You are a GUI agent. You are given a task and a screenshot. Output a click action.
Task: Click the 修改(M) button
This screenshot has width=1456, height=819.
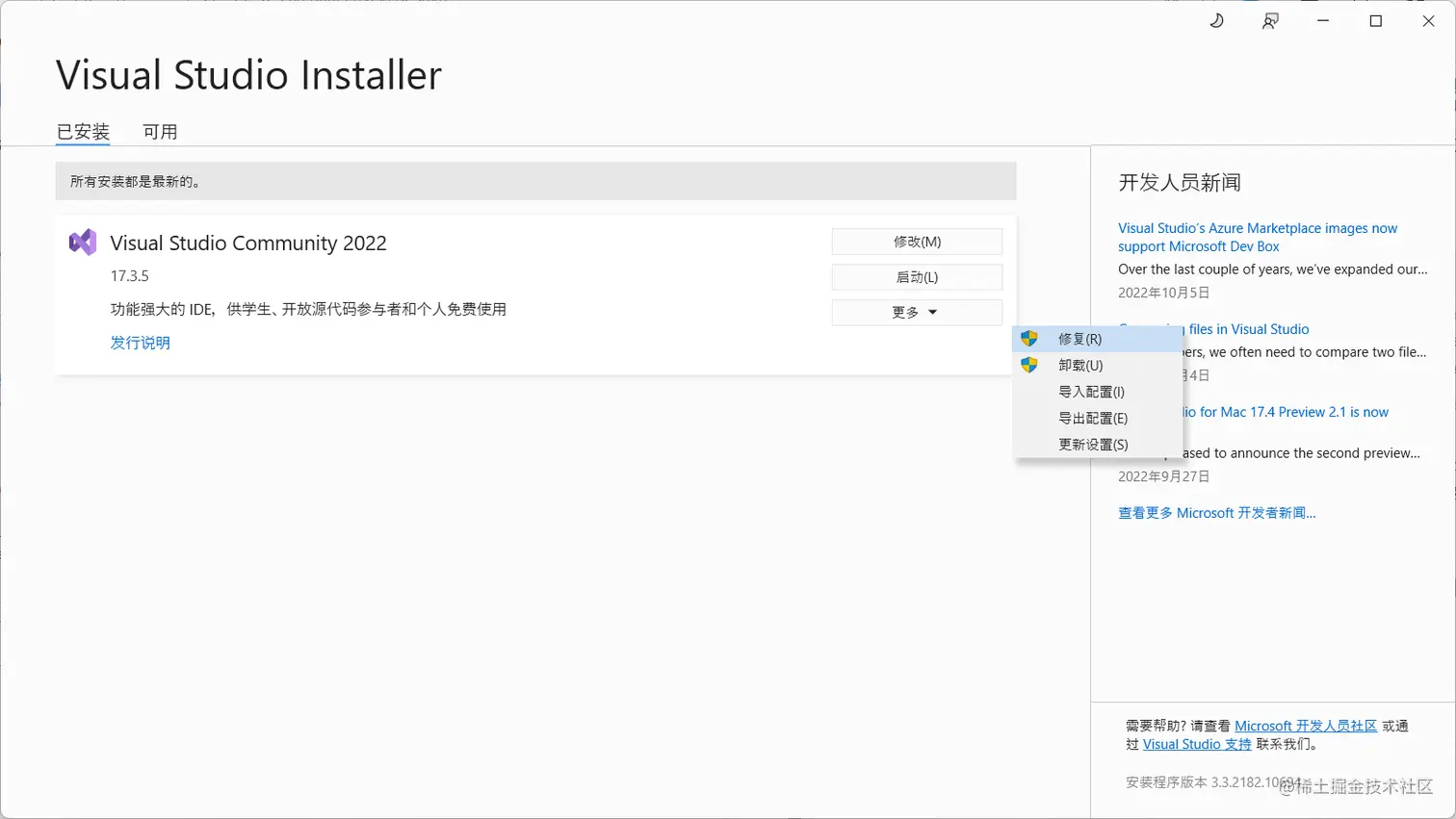coord(916,242)
